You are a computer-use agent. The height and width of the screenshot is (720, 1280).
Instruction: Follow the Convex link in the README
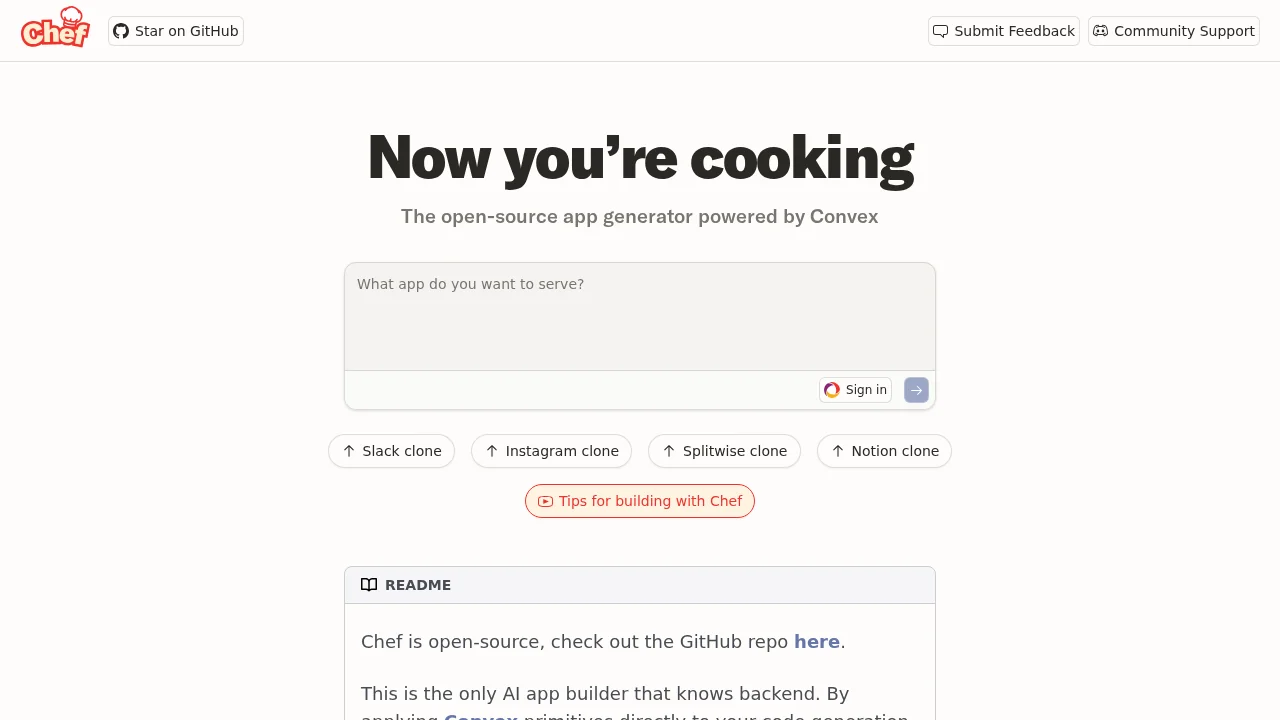(x=480, y=716)
